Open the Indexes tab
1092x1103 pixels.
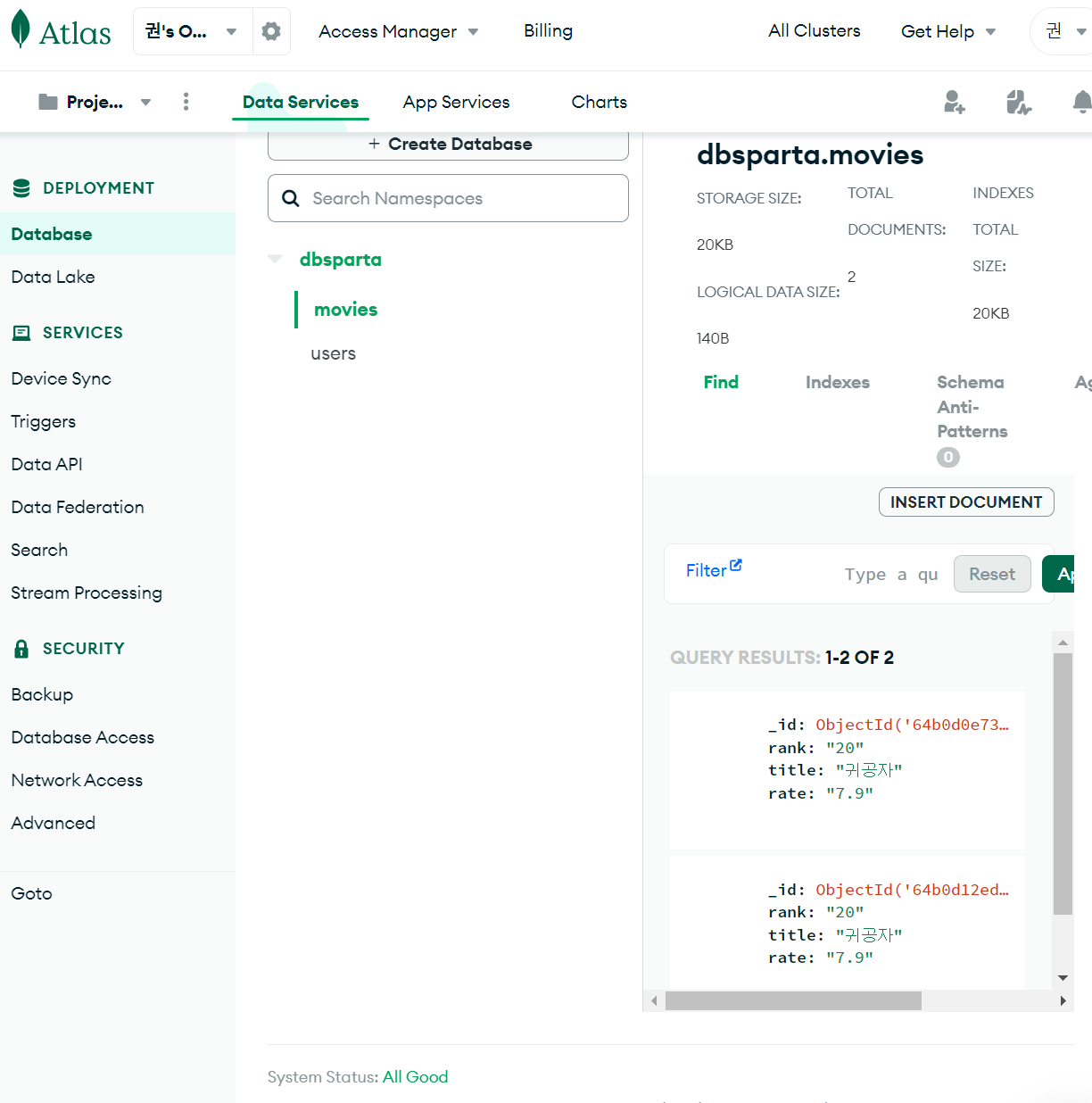pyautogui.click(x=838, y=382)
